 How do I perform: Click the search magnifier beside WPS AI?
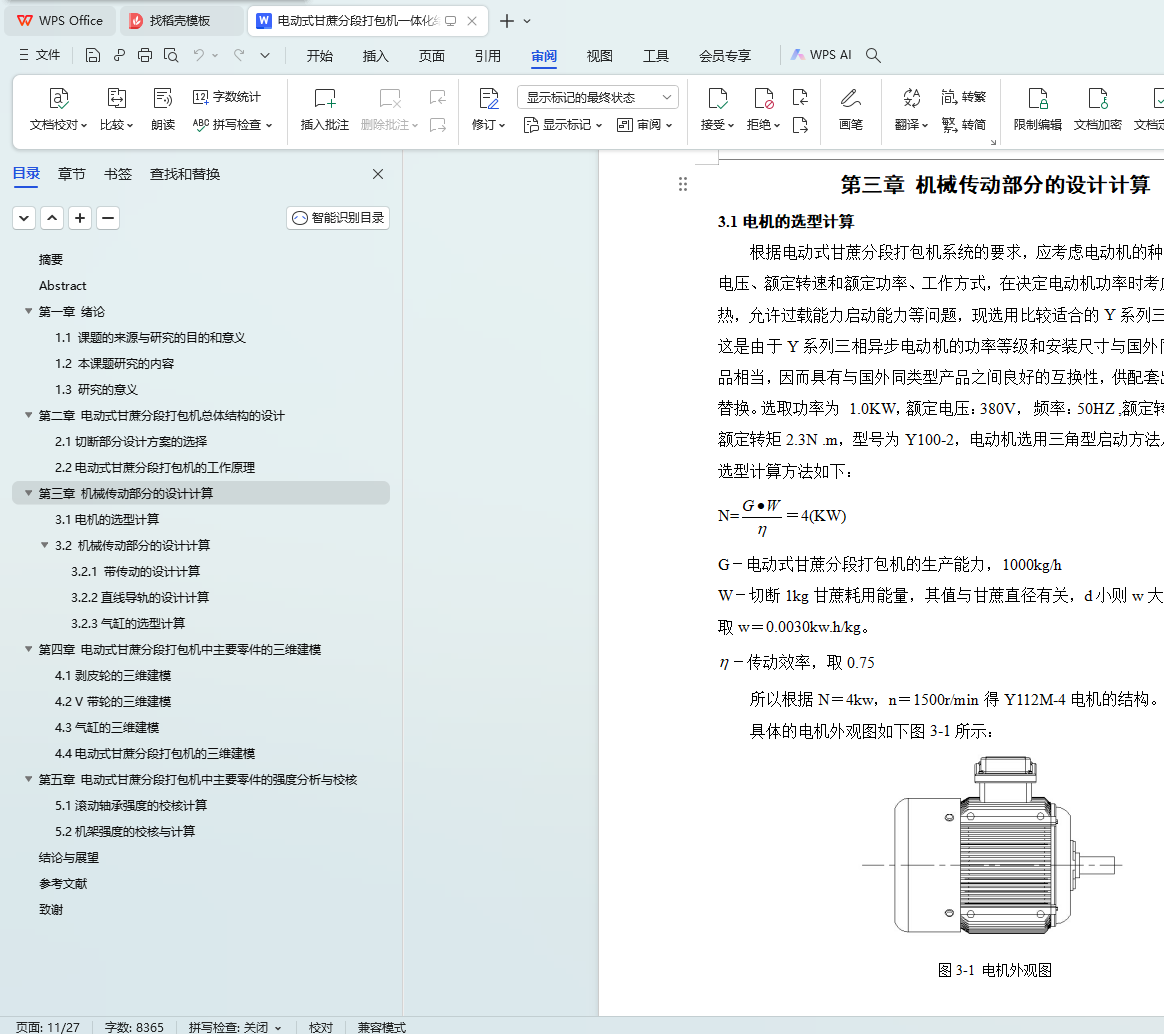(873, 55)
